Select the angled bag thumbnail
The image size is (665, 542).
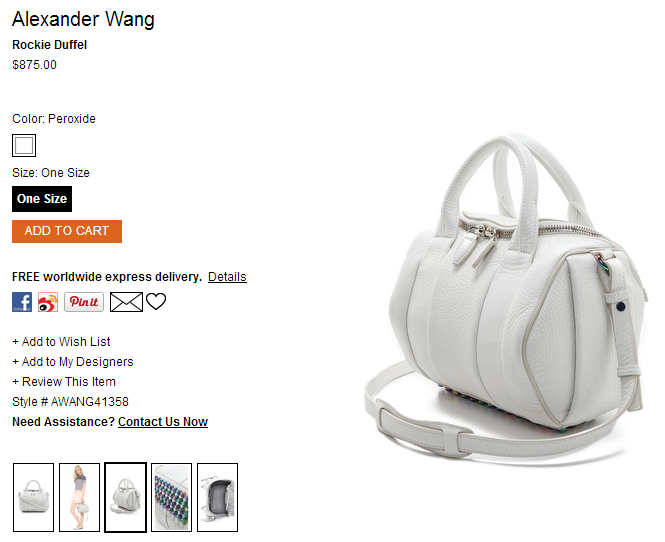[126, 497]
